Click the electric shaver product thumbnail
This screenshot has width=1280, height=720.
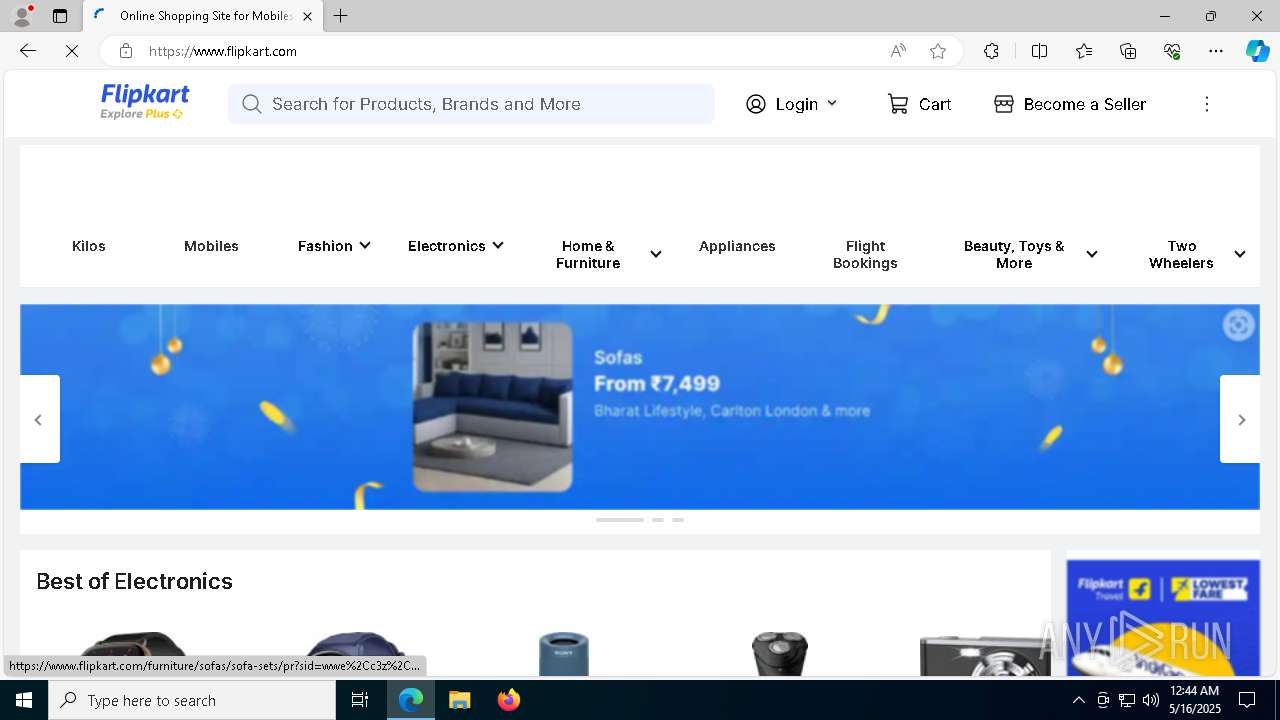coord(780,654)
